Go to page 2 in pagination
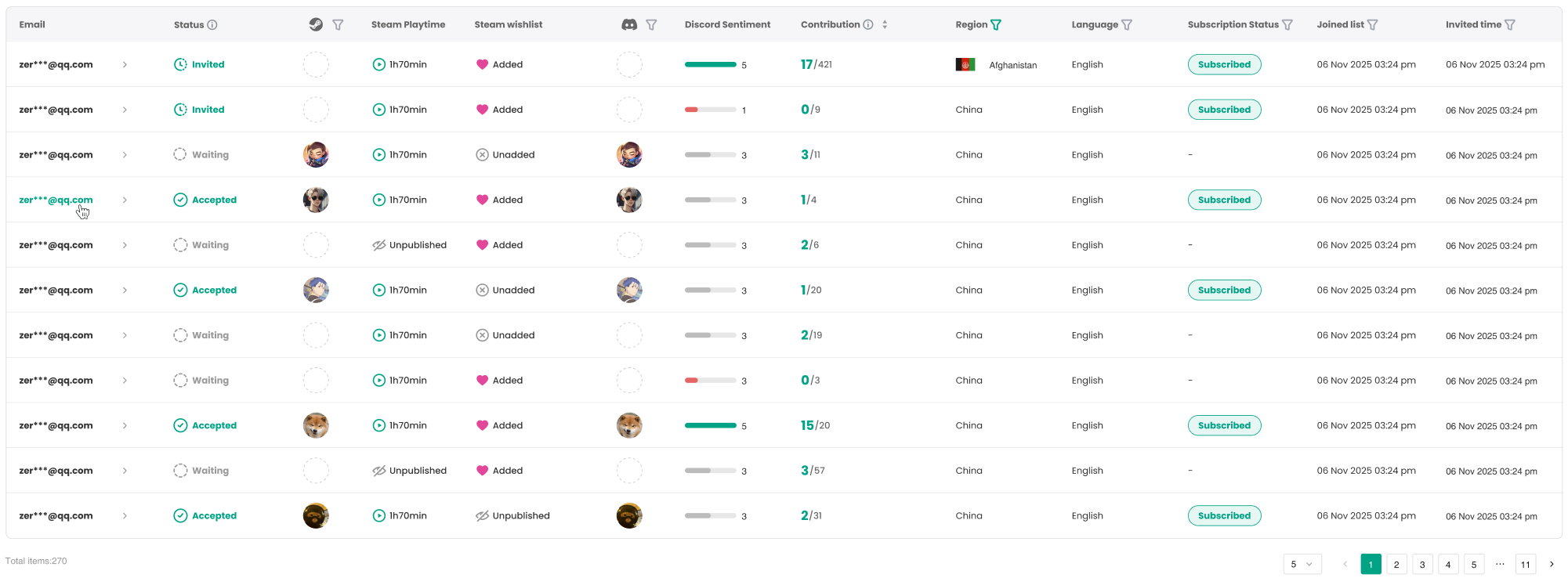Viewport: 1568px width, 585px height. click(x=1396, y=564)
